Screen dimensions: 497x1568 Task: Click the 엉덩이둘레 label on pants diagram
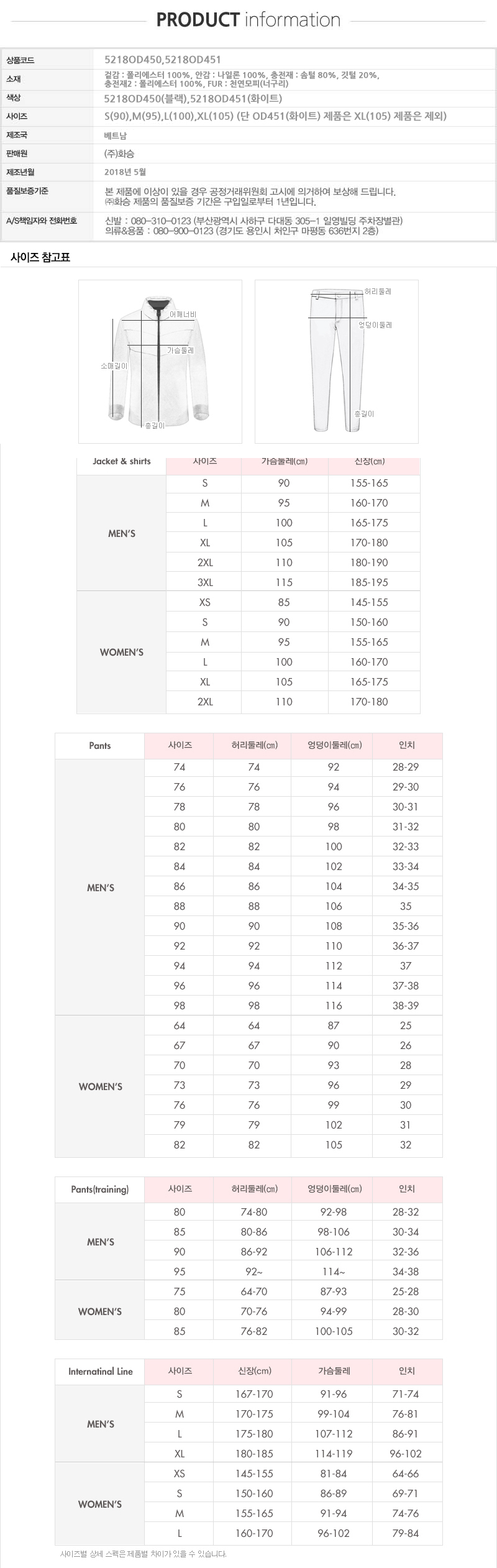375,325
